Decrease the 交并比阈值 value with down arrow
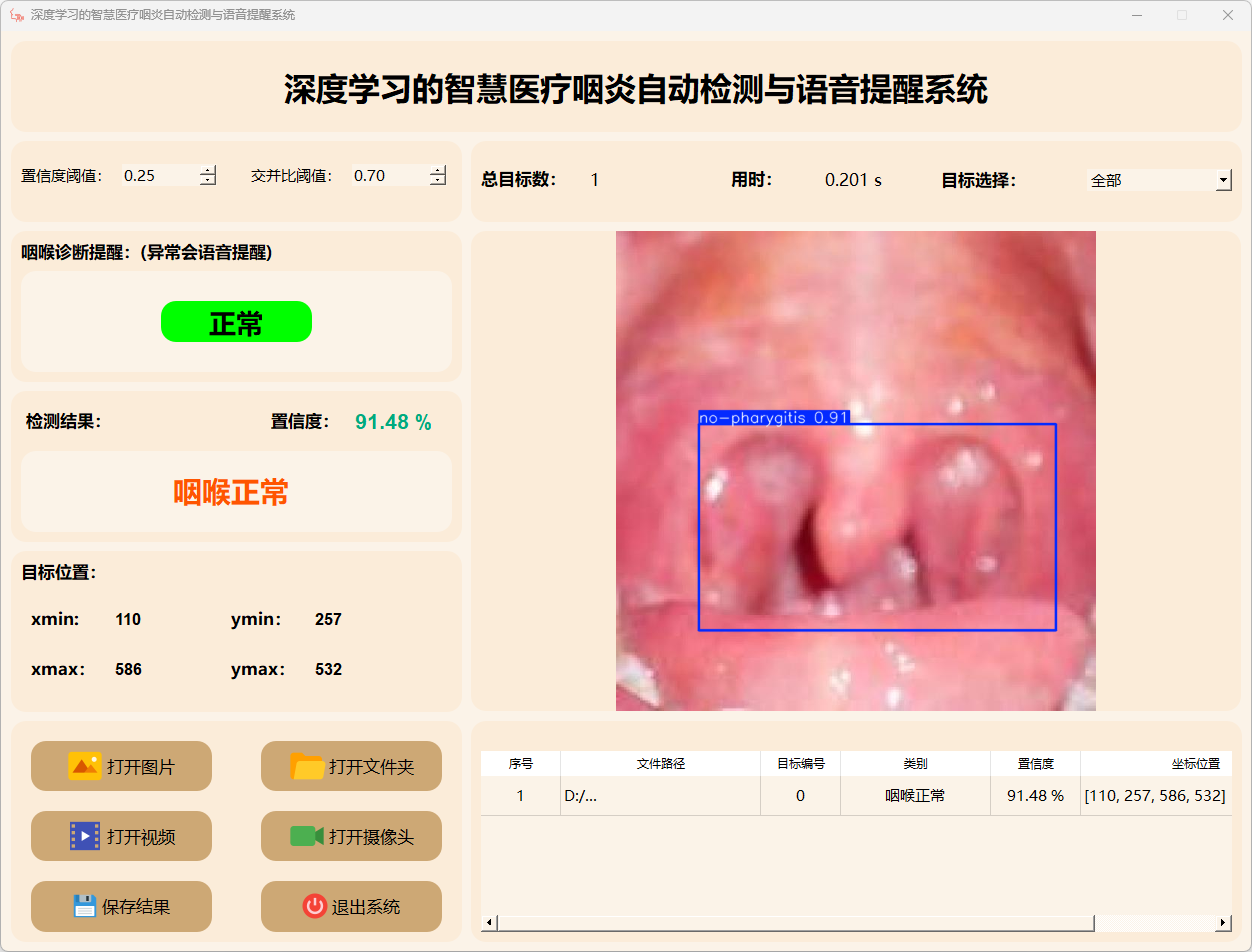Viewport: 1252px width, 952px height. (438, 181)
